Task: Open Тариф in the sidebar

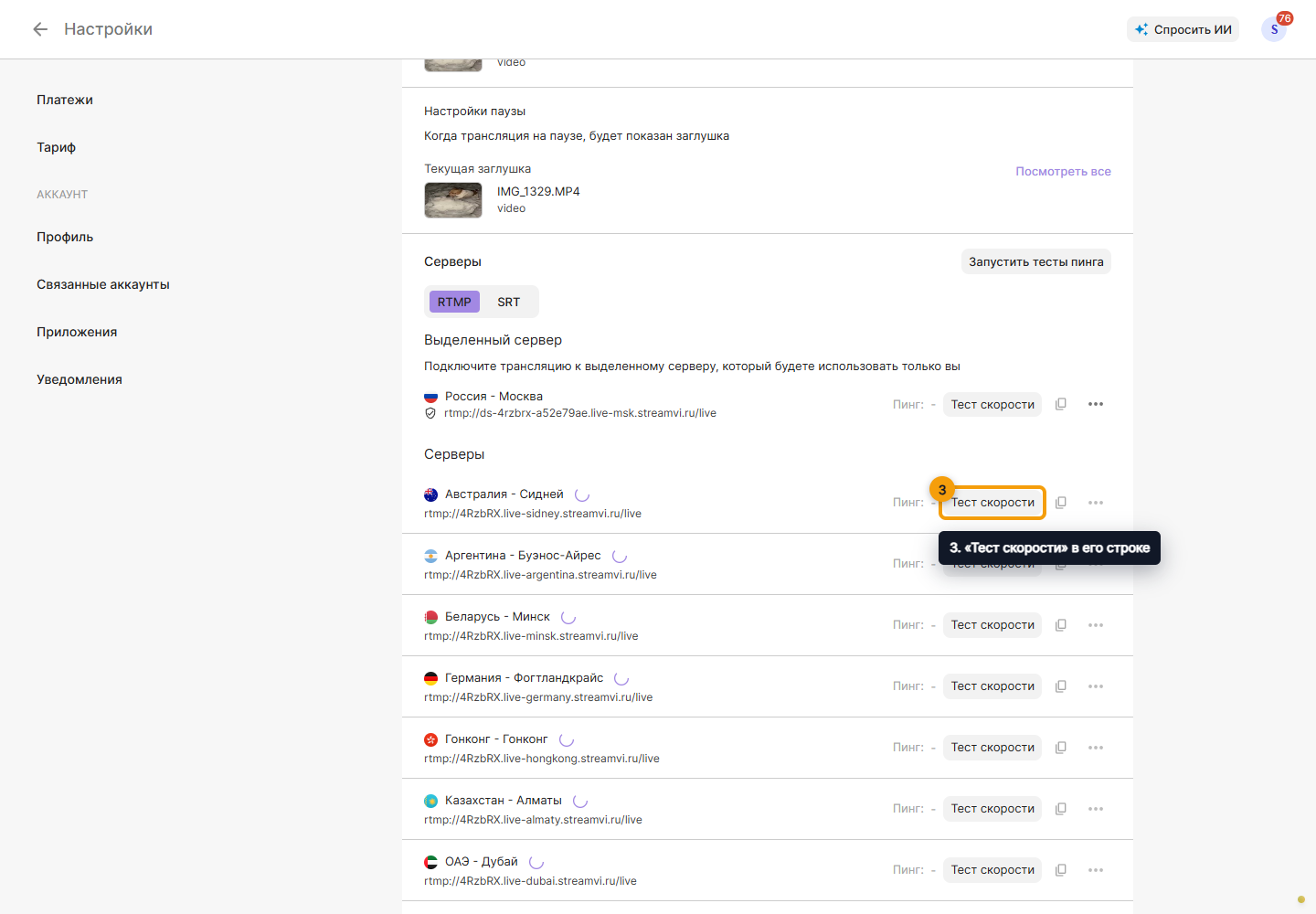Action: pos(57,147)
